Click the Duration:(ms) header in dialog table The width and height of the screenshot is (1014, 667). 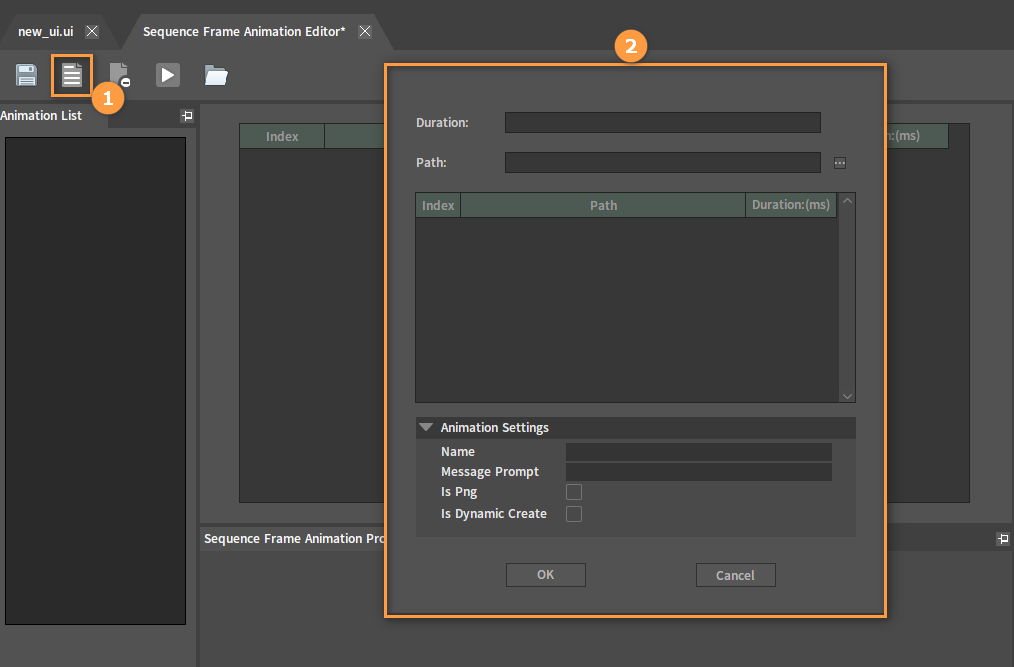(x=791, y=205)
